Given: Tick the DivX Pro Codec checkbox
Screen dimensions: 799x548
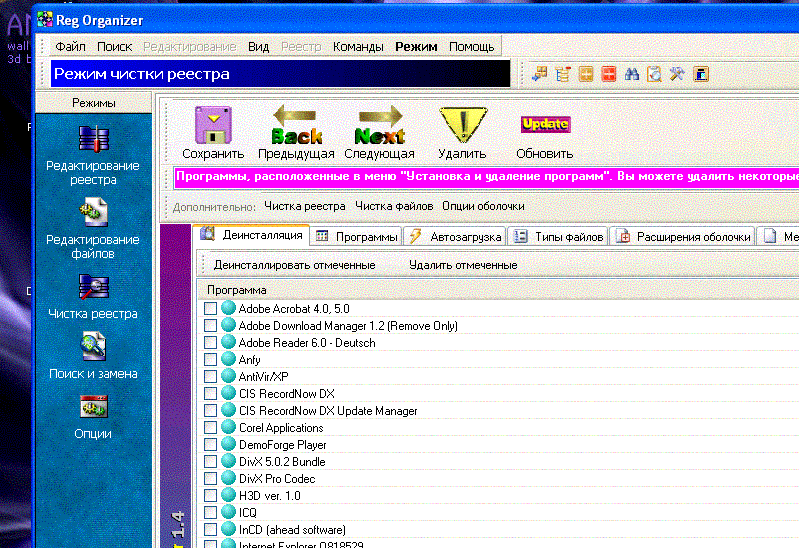Looking at the screenshot, I should click(x=210, y=479).
